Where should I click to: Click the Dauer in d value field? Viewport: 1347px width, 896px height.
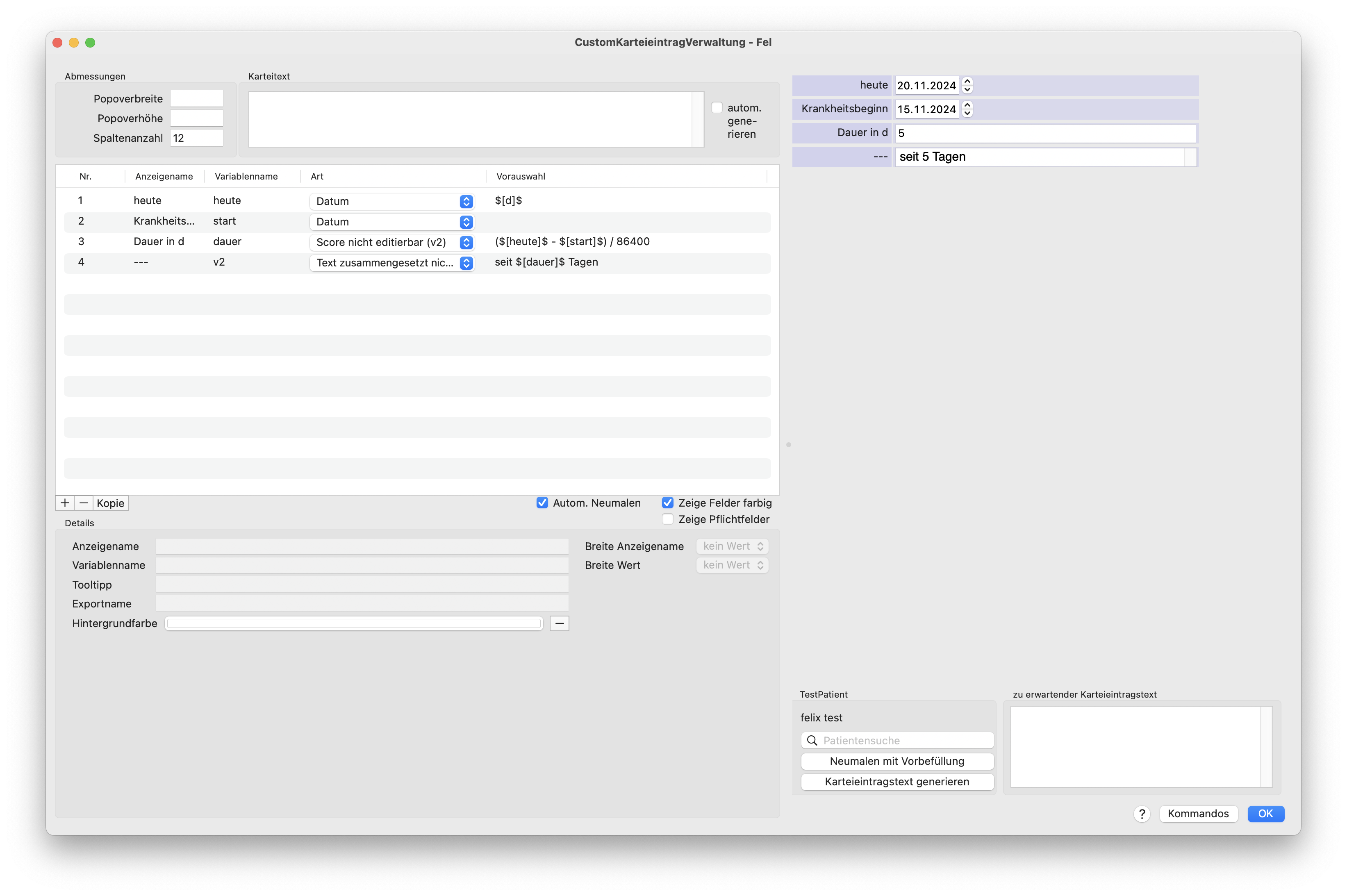click(x=1044, y=133)
